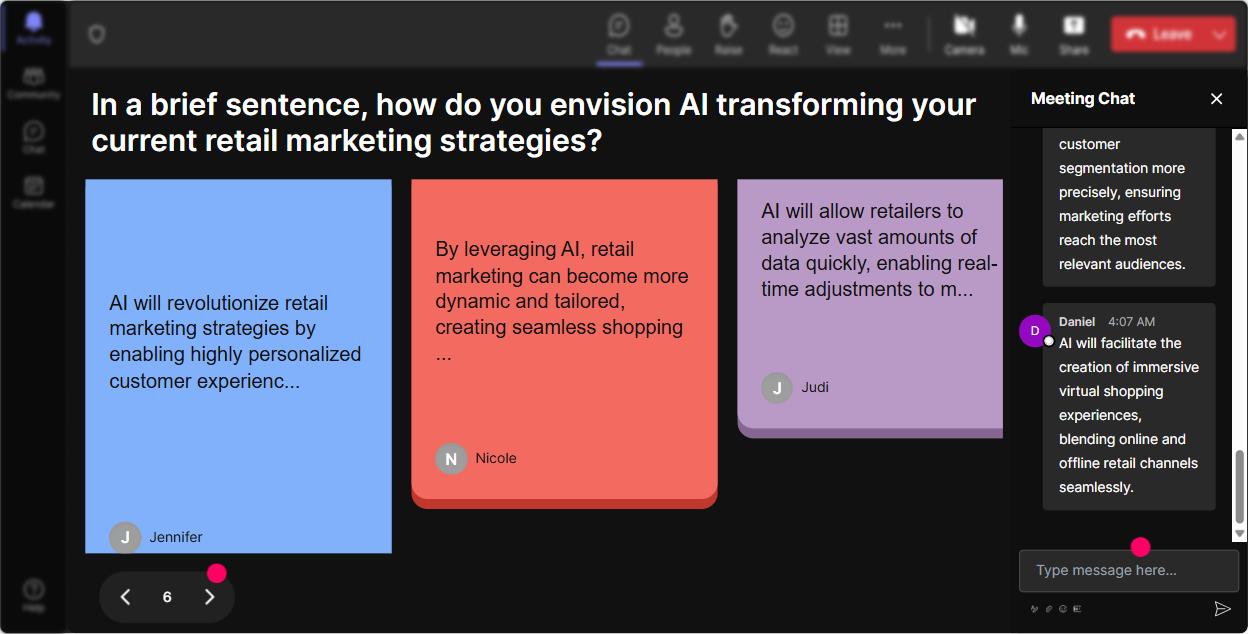Open the Community section in left sidebar
The height and width of the screenshot is (634, 1248).
pos(34,83)
